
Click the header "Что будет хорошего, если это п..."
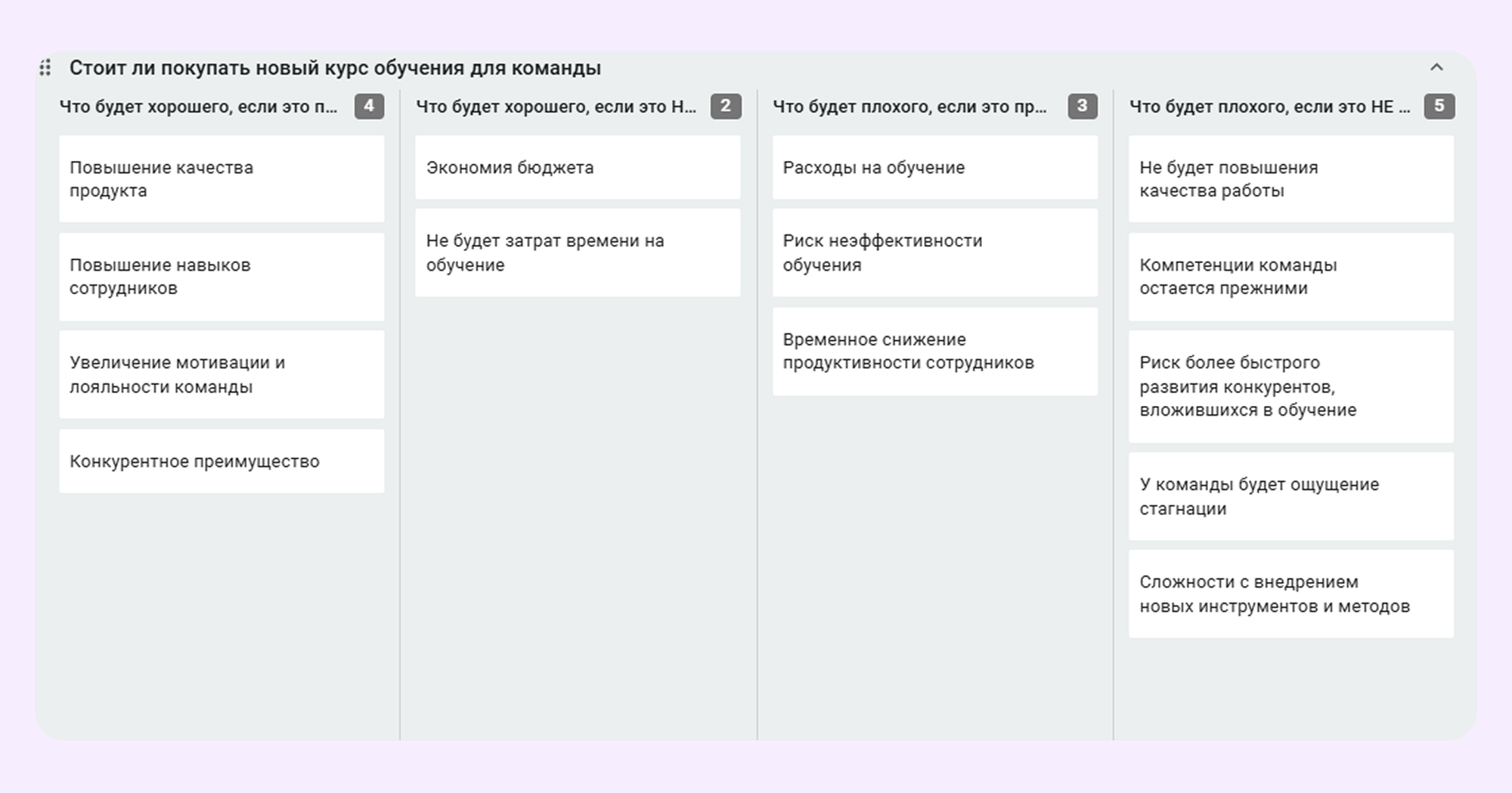[197, 107]
